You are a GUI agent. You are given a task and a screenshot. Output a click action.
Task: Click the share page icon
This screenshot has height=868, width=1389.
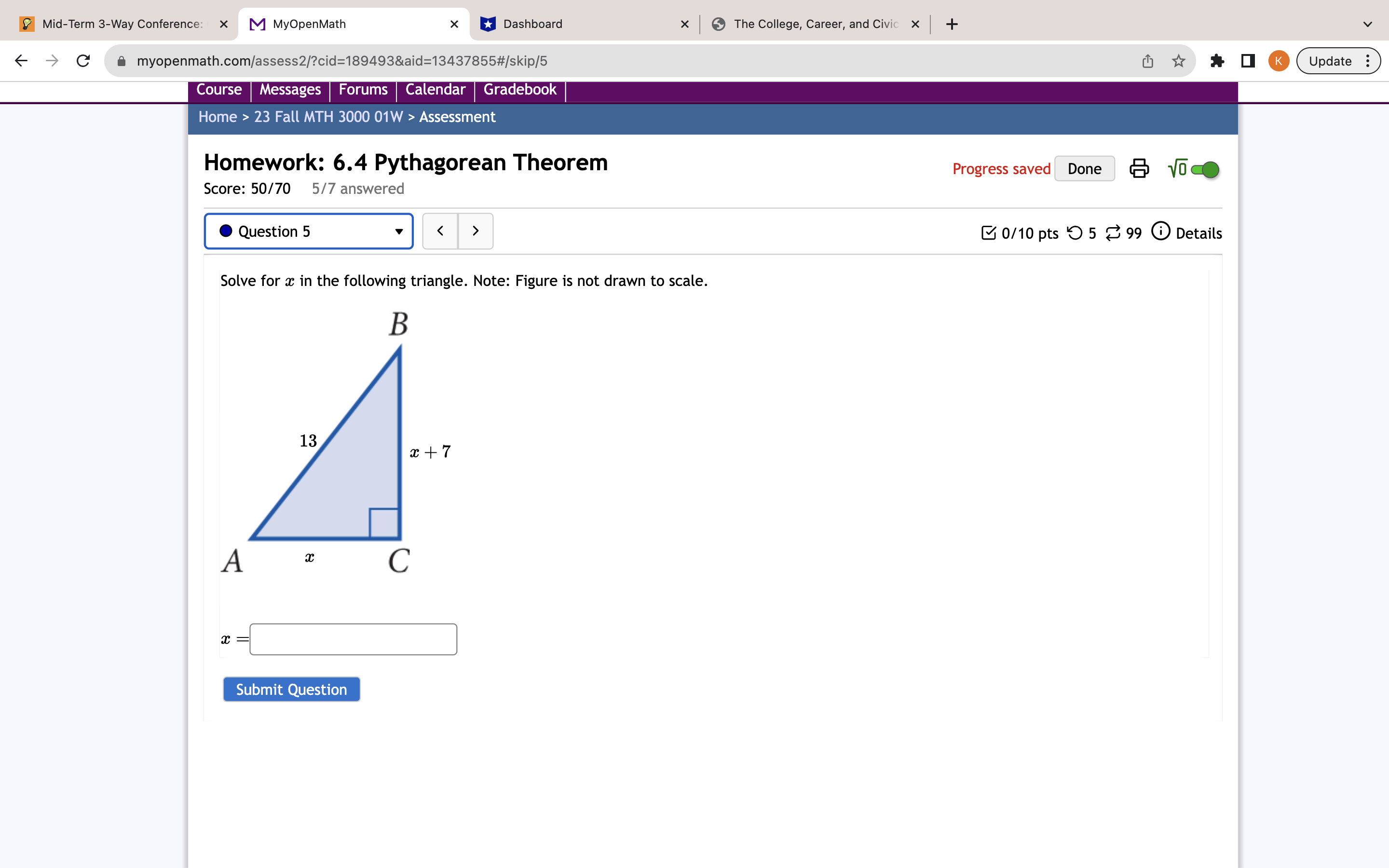1147,61
